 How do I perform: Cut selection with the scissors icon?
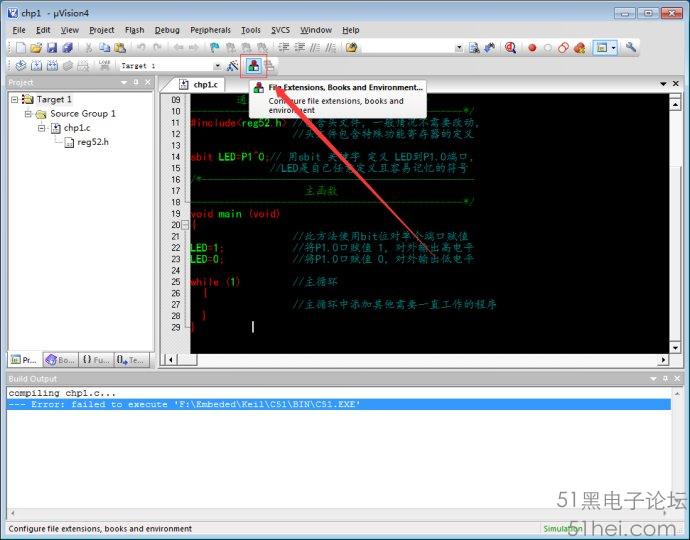(x=88, y=48)
